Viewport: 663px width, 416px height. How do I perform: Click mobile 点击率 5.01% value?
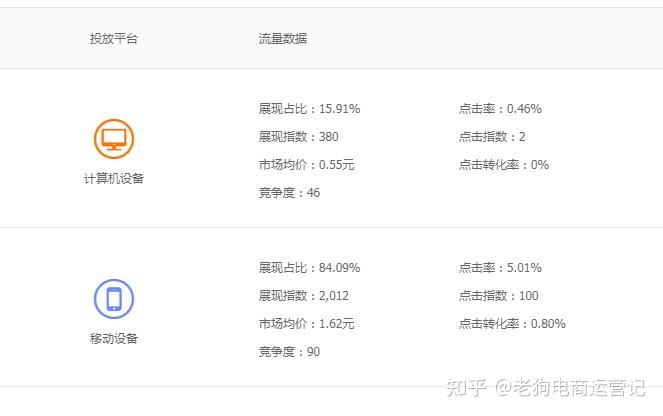point(524,268)
